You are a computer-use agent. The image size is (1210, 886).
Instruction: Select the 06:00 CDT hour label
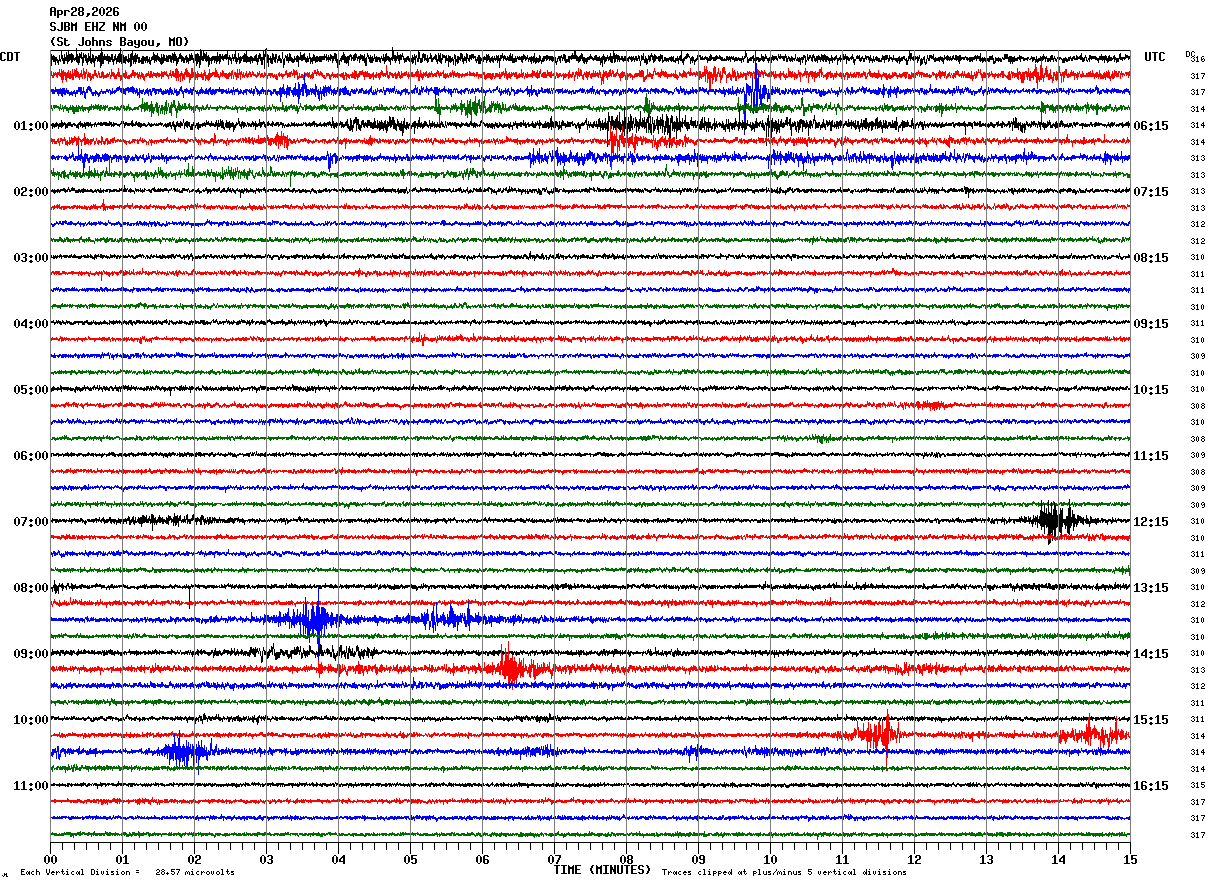coord(31,456)
